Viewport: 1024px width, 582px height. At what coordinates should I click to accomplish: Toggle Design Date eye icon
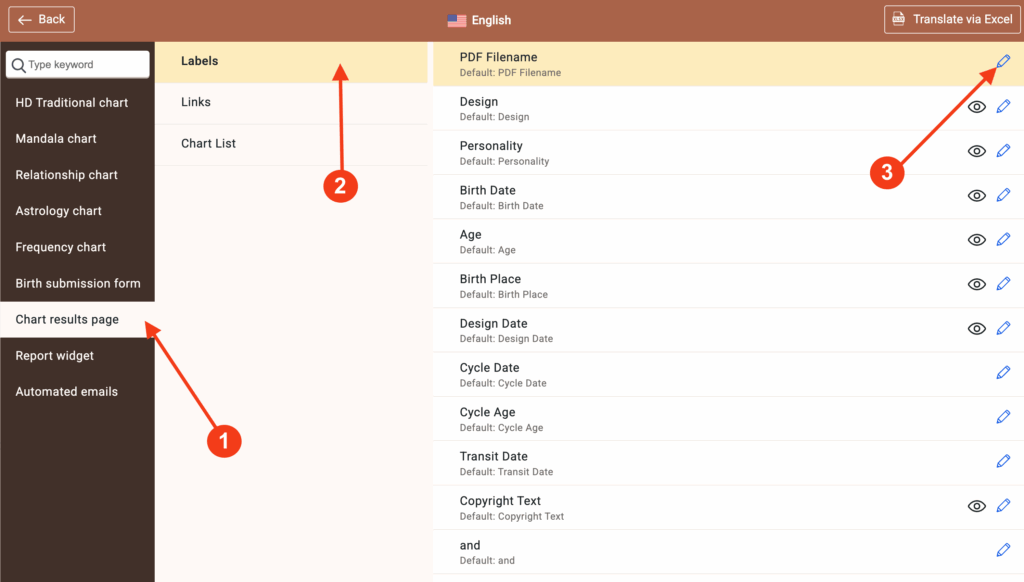(x=977, y=328)
